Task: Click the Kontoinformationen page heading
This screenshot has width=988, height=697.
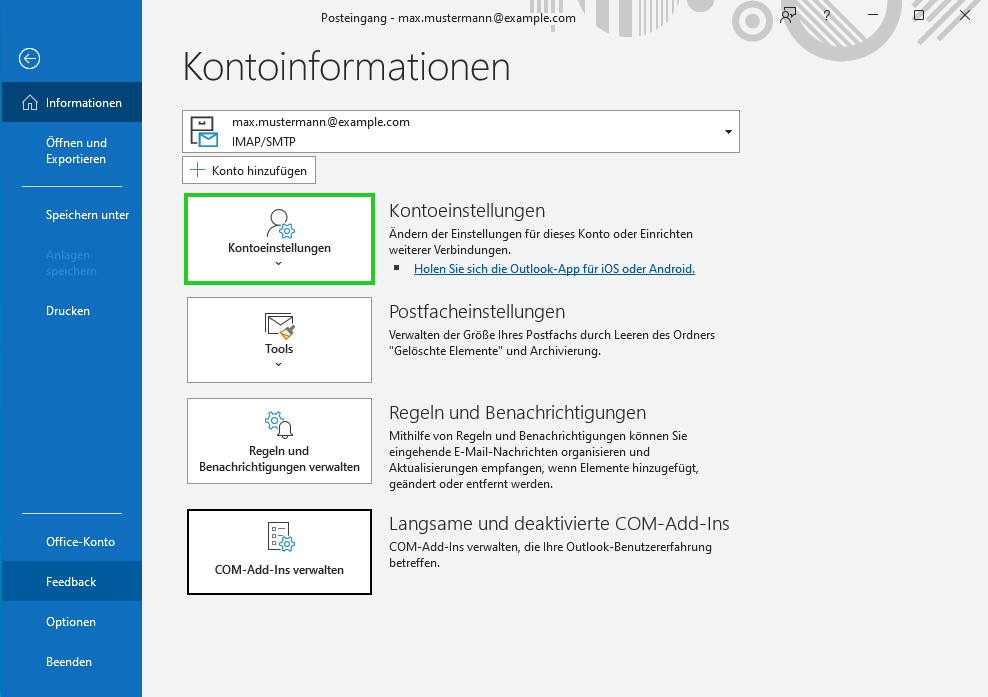Action: click(347, 66)
